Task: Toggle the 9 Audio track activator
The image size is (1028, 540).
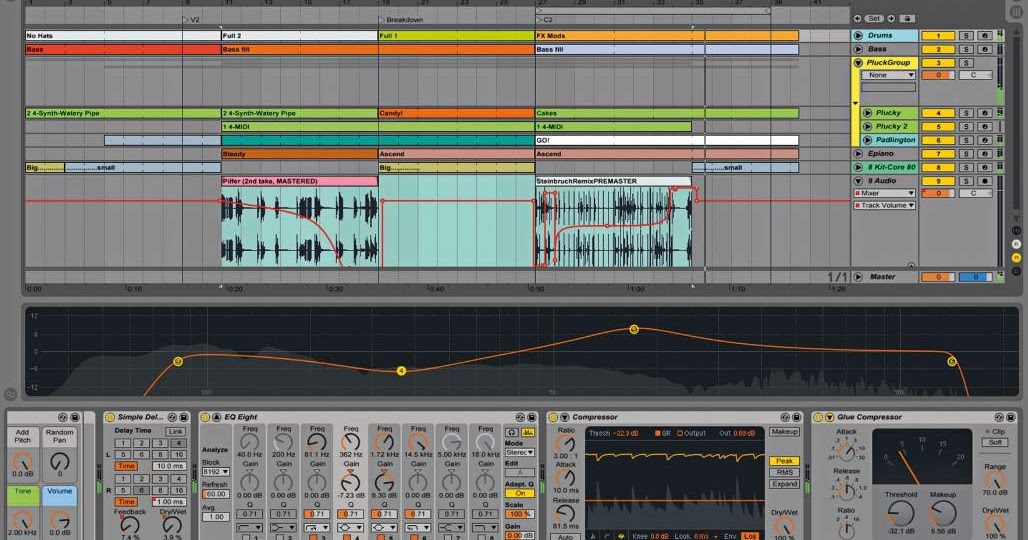Action: pos(938,181)
